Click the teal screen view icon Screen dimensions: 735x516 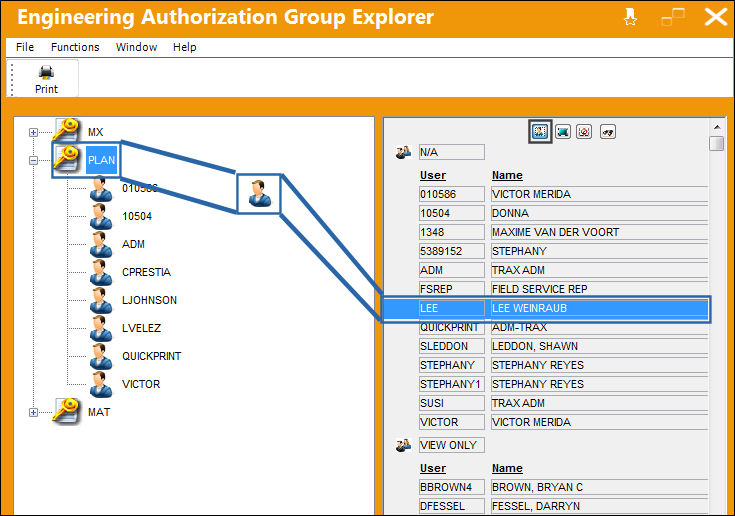[562, 132]
